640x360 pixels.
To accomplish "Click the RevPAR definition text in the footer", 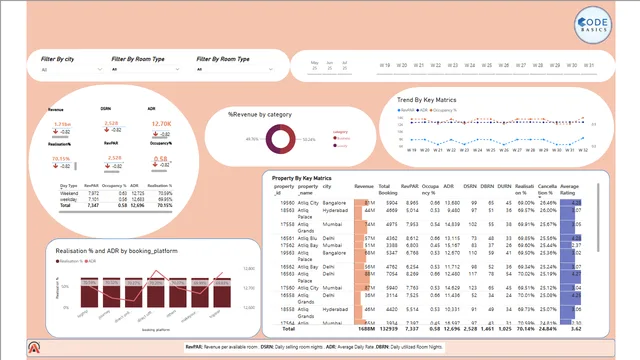I will pos(222,347).
